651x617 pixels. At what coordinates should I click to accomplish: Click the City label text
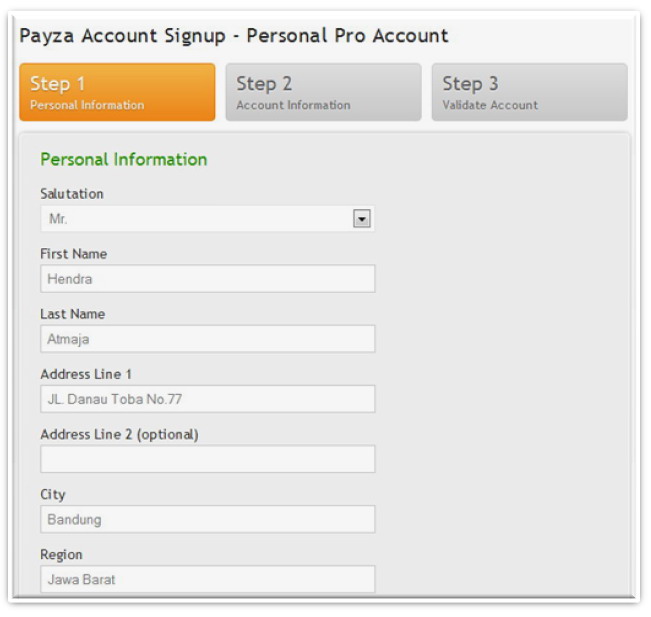click(x=52, y=494)
